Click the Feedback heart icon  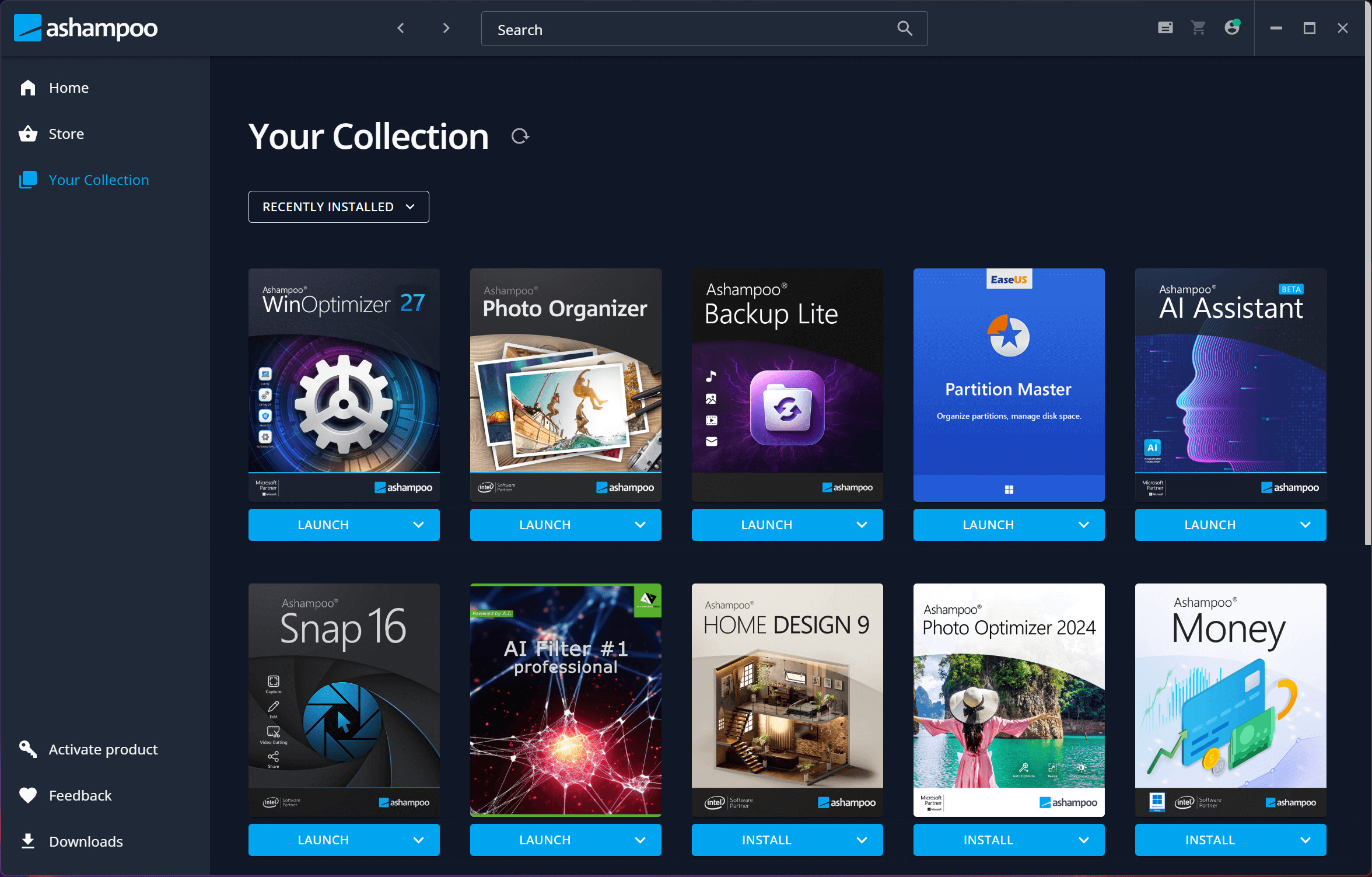coord(28,795)
